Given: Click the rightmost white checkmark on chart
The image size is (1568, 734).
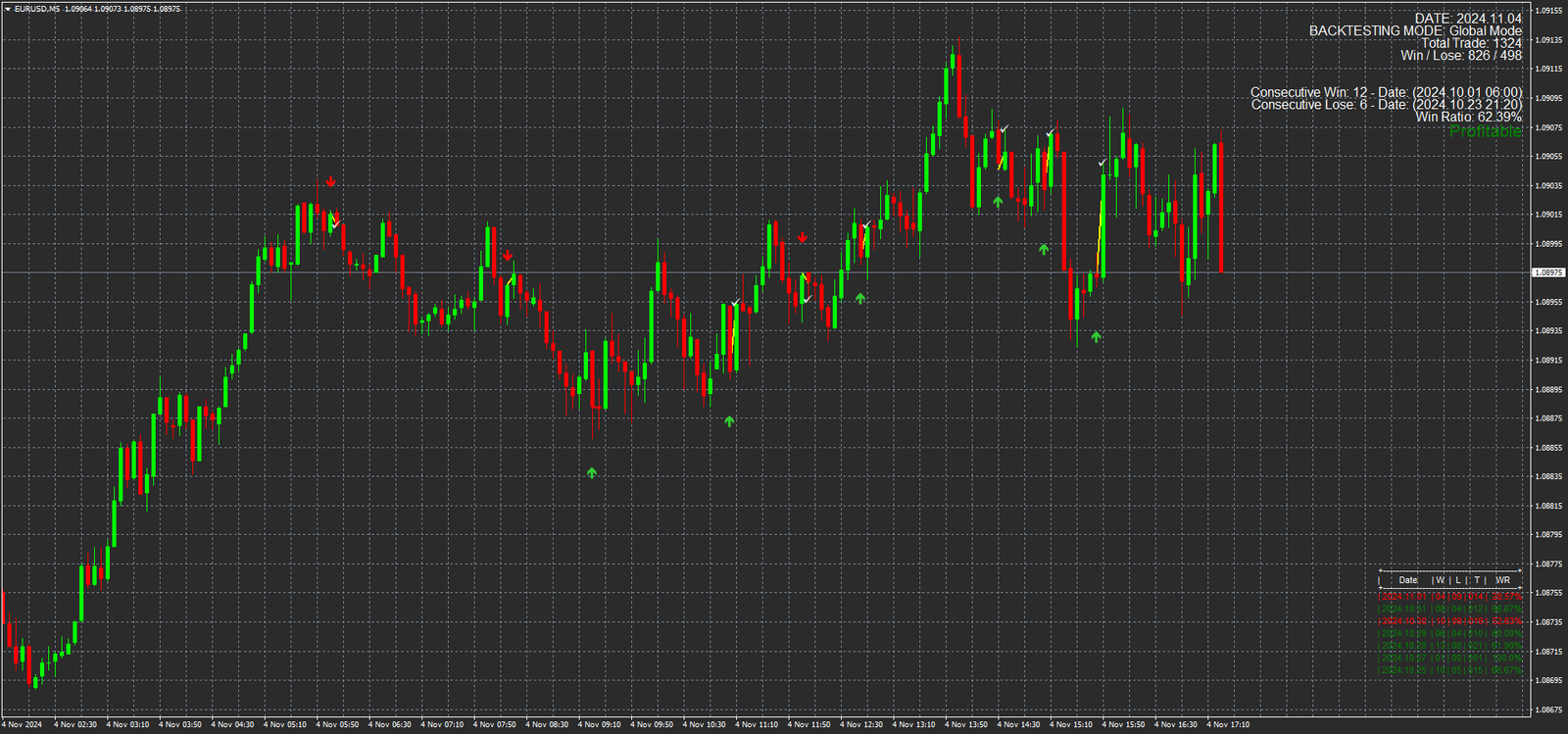Looking at the screenshot, I should point(1102,163).
